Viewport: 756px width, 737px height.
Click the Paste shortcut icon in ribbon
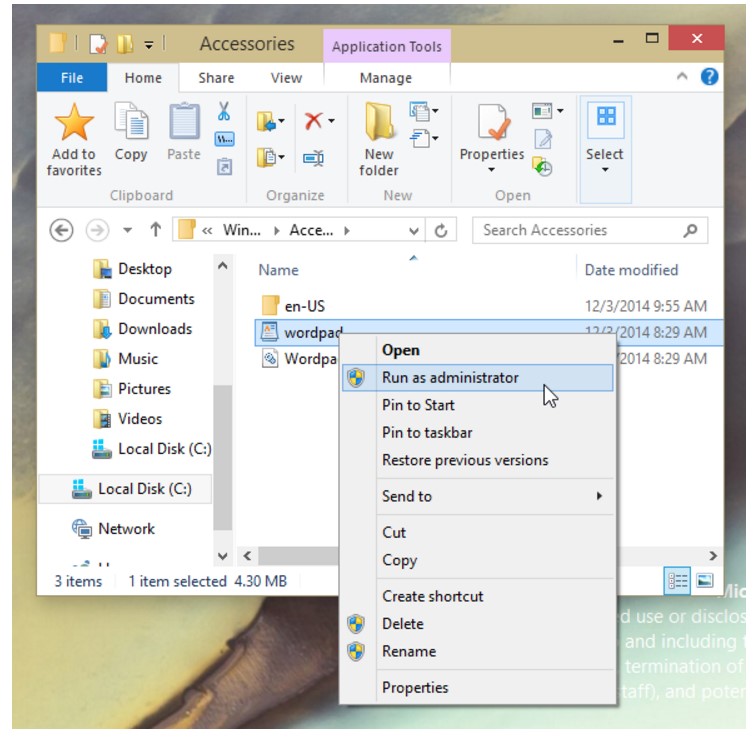tap(224, 167)
